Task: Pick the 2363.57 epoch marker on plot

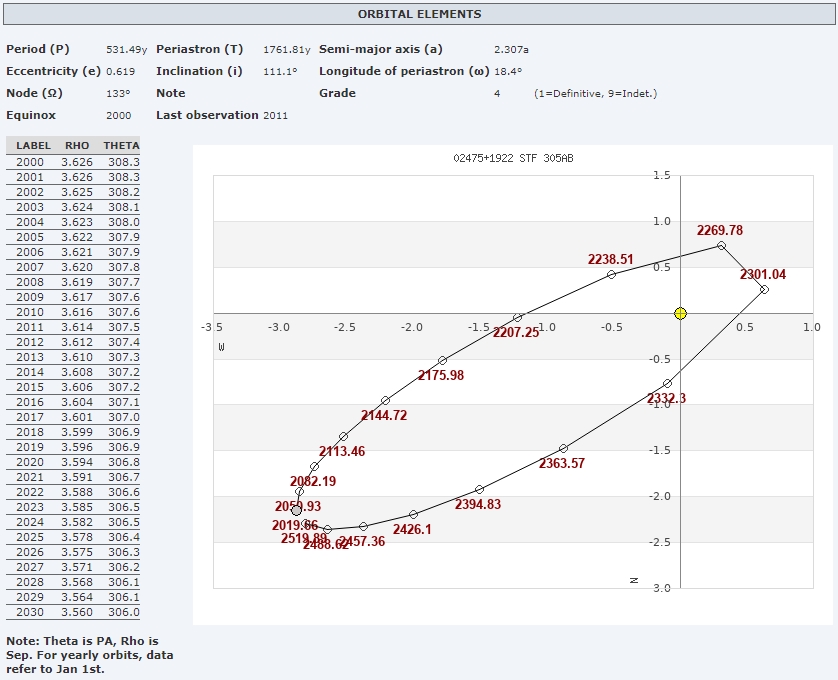Action: click(x=563, y=448)
